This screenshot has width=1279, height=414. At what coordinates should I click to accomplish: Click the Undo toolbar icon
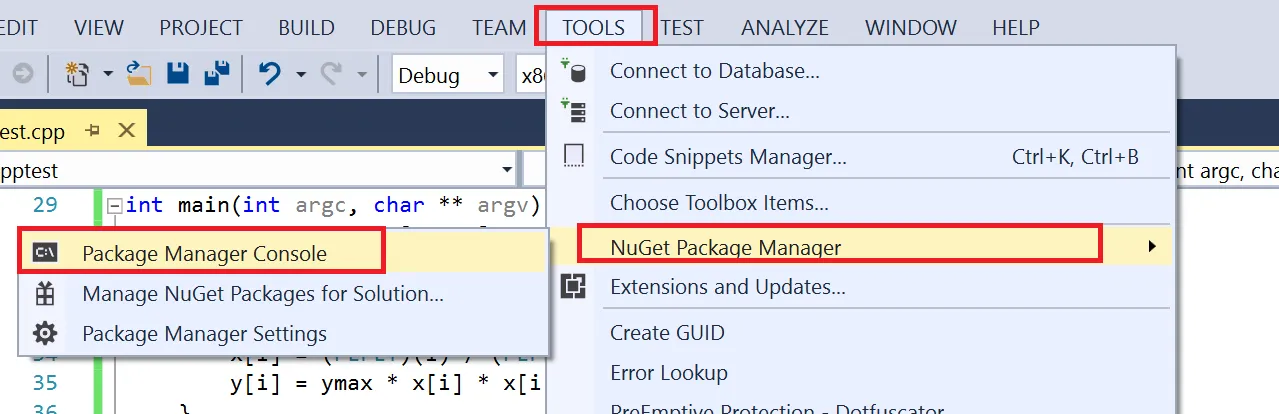tap(269, 74)
